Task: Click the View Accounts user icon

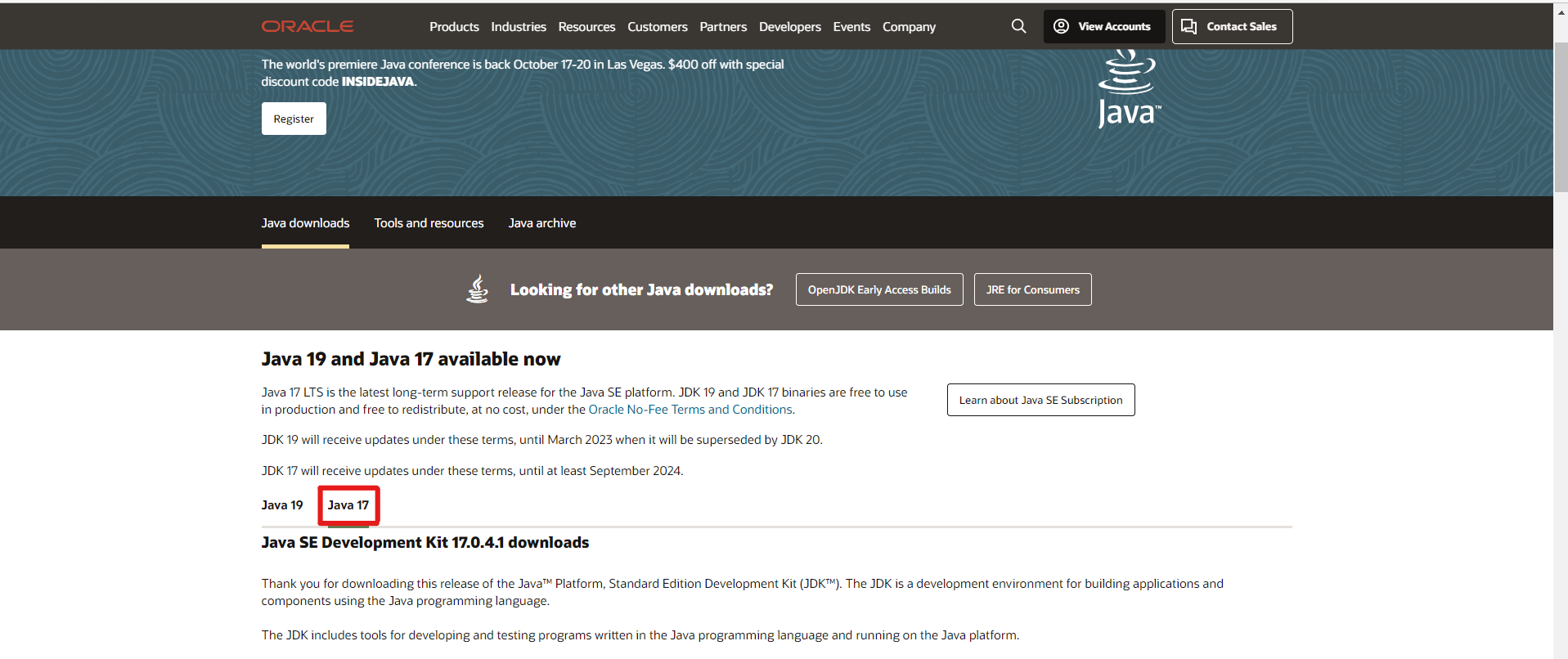Action: point(1061,26)
